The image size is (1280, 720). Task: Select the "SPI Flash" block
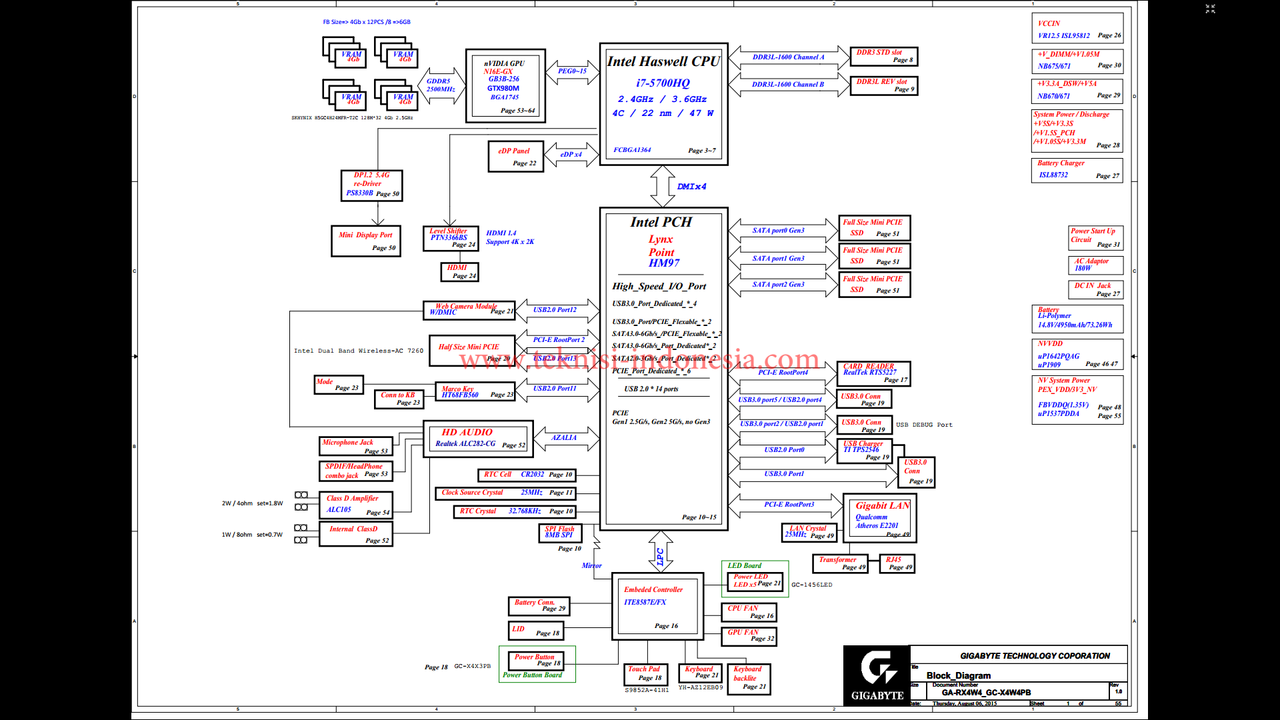pyautogui.click(x=559, y=532)
